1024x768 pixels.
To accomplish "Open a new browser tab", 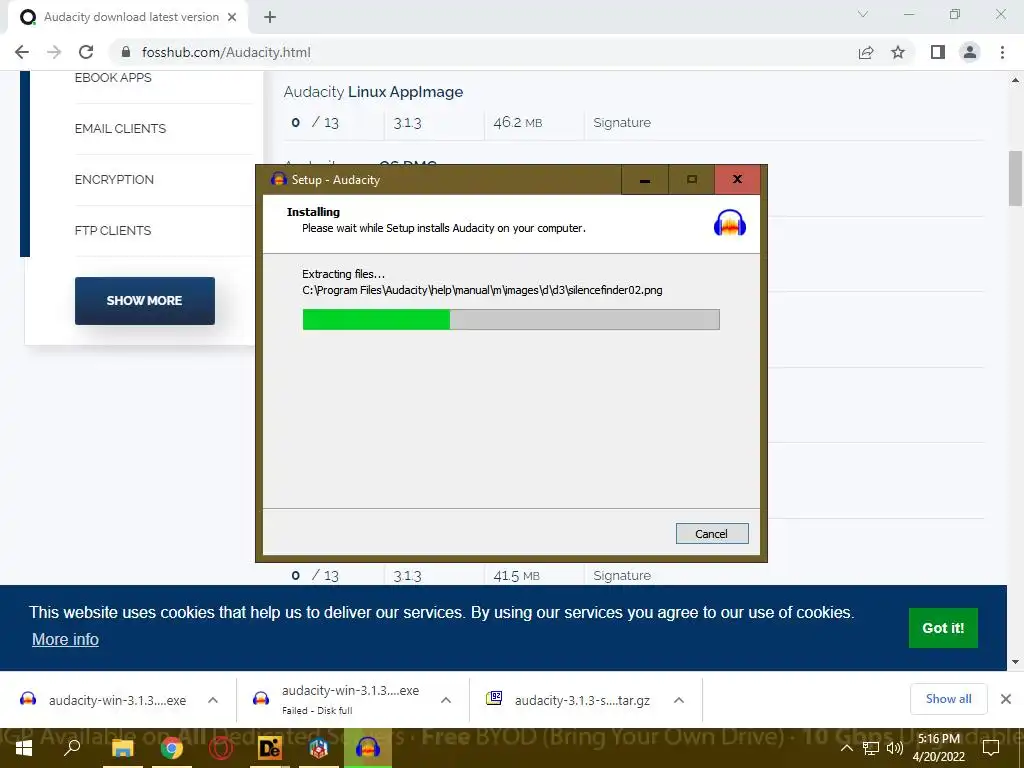I will pos(270,17).
